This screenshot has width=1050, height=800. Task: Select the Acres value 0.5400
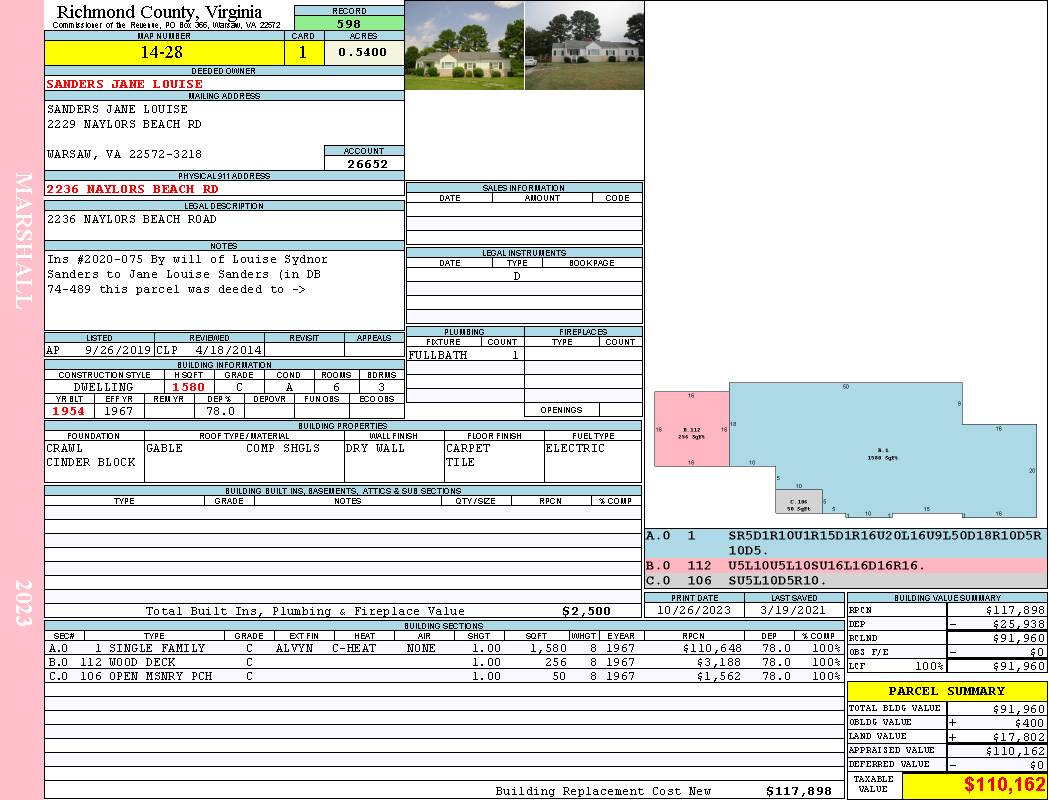click(x=364, y=52)
